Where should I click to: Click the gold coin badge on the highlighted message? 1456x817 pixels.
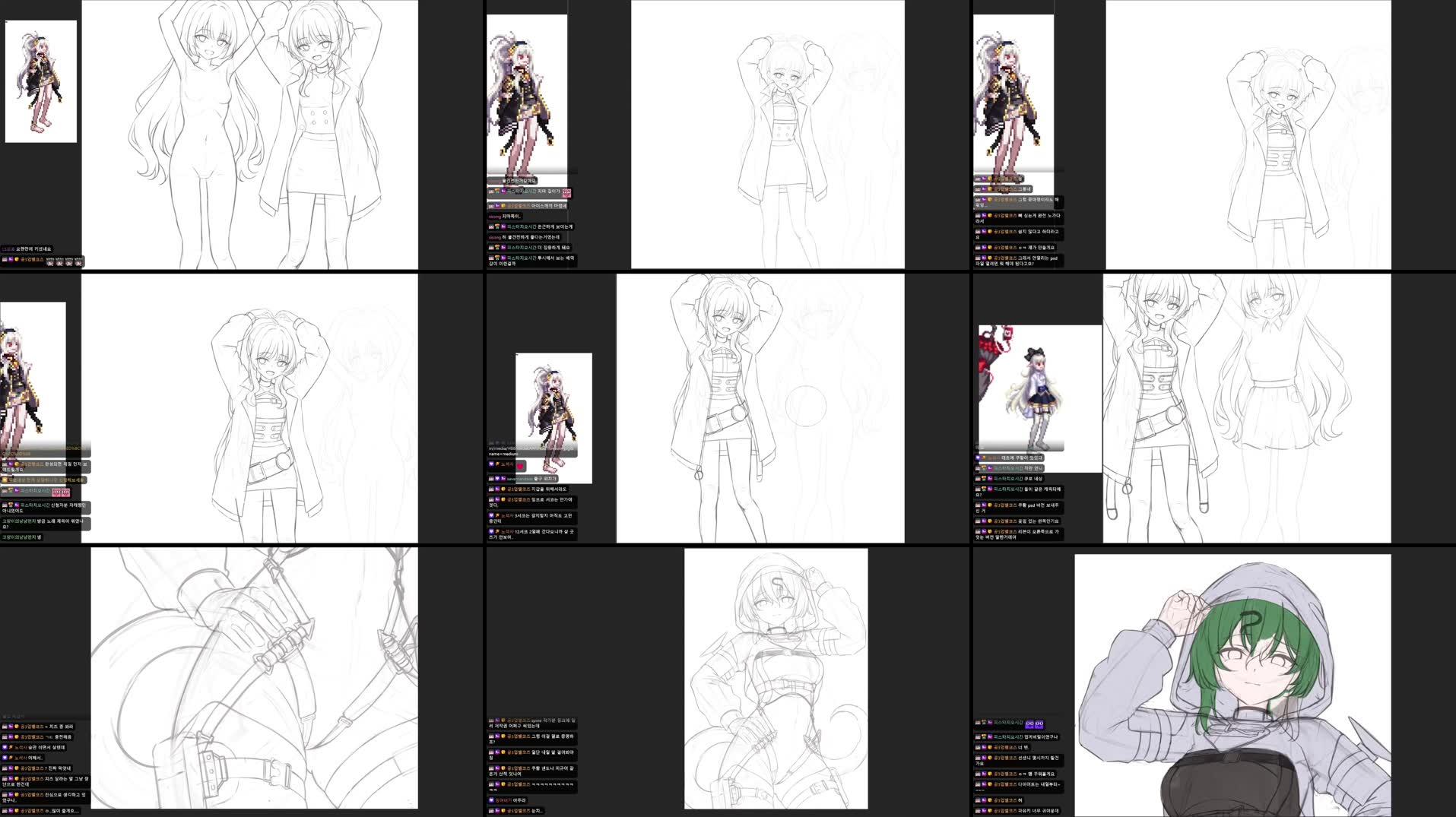5,480
